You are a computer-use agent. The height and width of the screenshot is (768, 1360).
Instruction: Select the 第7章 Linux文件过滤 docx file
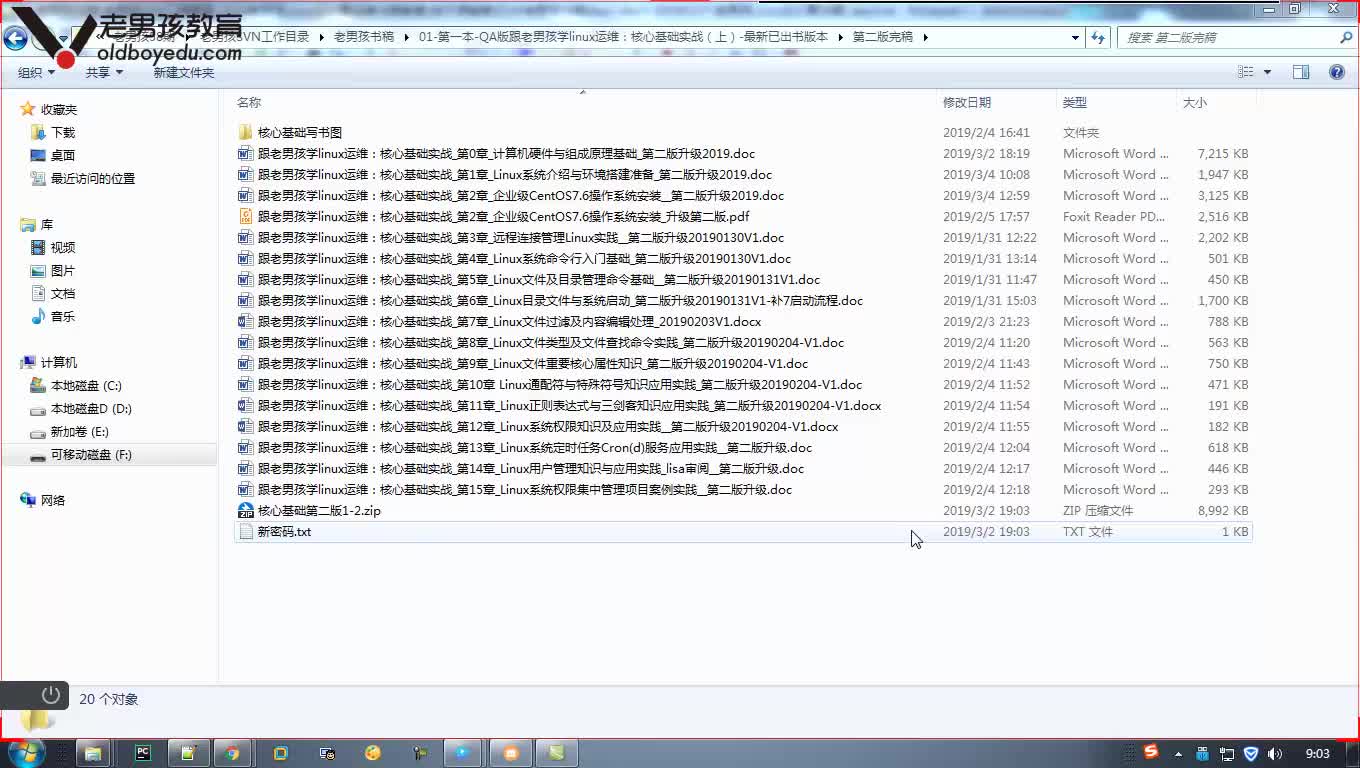pyautogui.click(x=509, y=321)
